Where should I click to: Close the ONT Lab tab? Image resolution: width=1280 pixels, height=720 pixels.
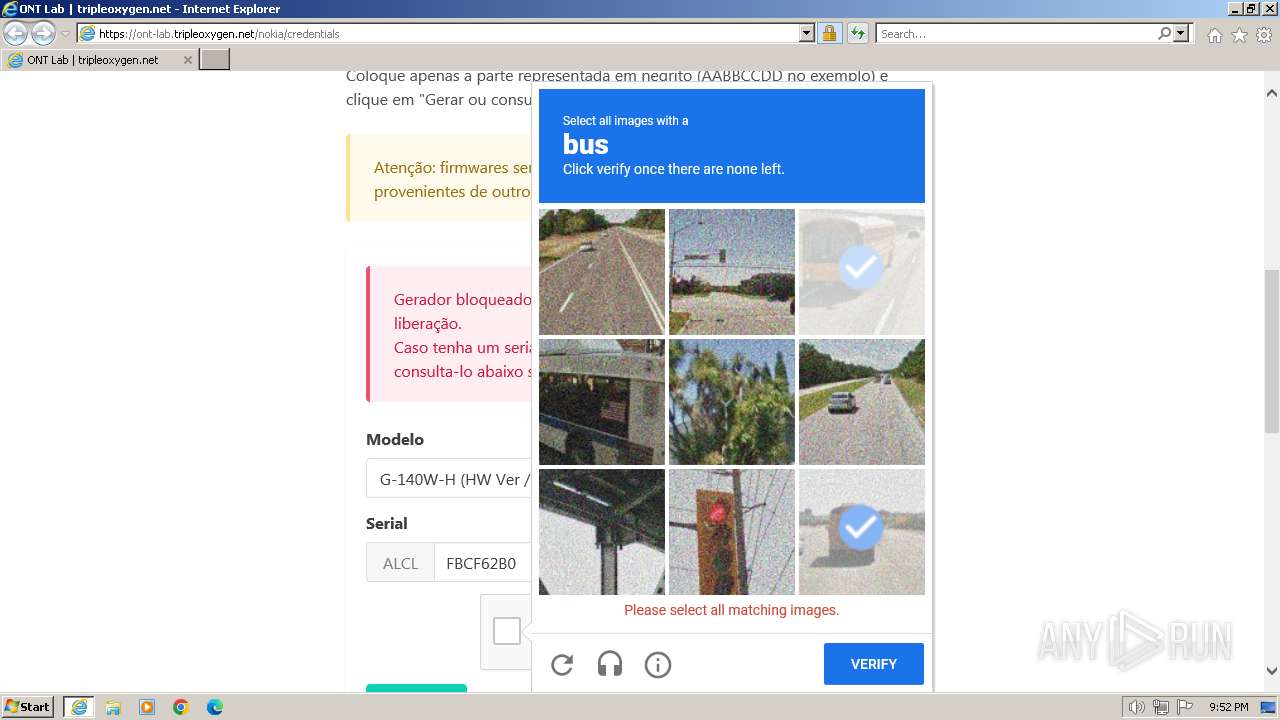click(x=187, y=60)
